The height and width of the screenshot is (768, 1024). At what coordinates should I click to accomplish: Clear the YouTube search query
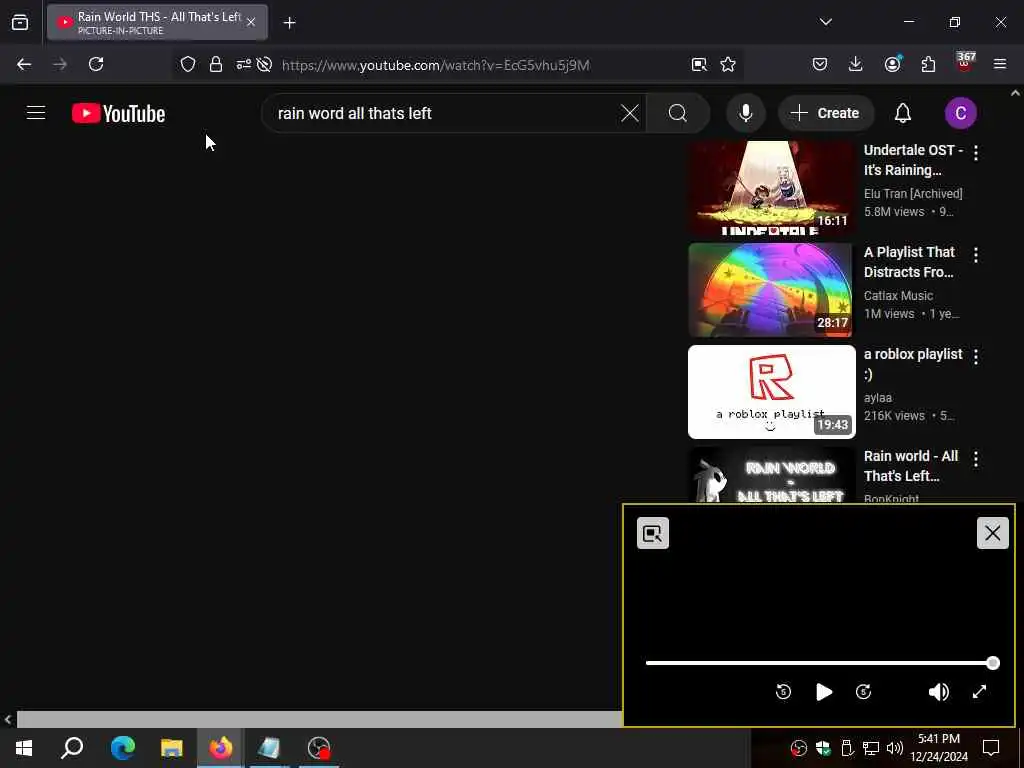[630, 113]
